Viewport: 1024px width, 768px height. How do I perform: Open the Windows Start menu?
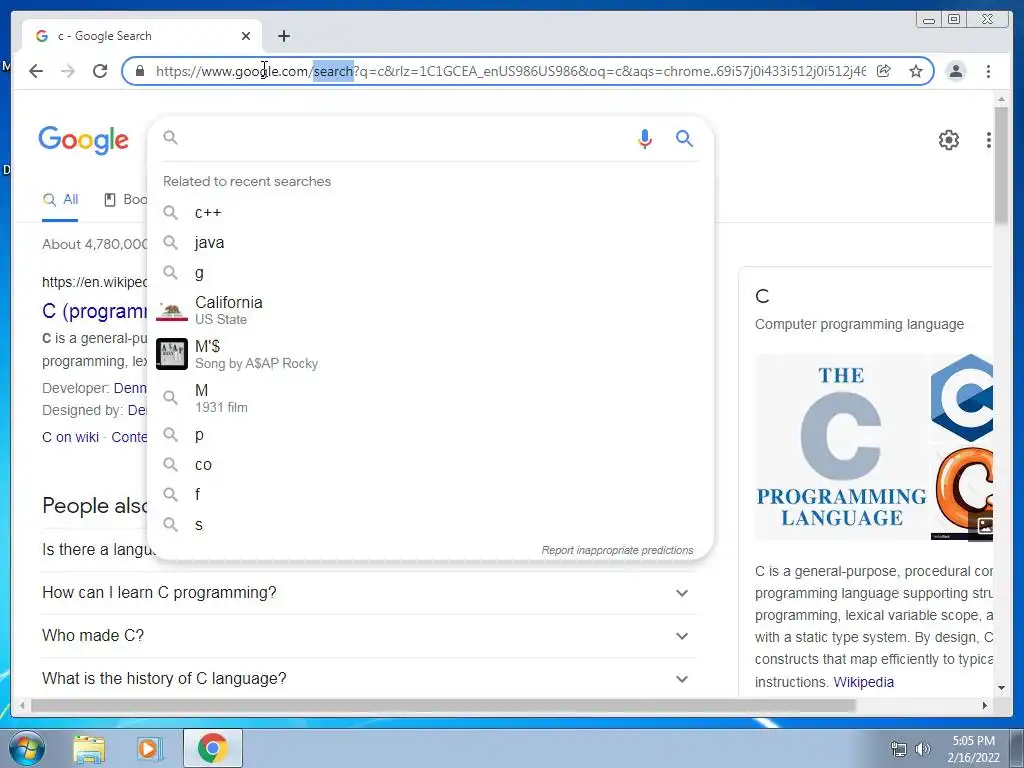(x=27, y=748)
